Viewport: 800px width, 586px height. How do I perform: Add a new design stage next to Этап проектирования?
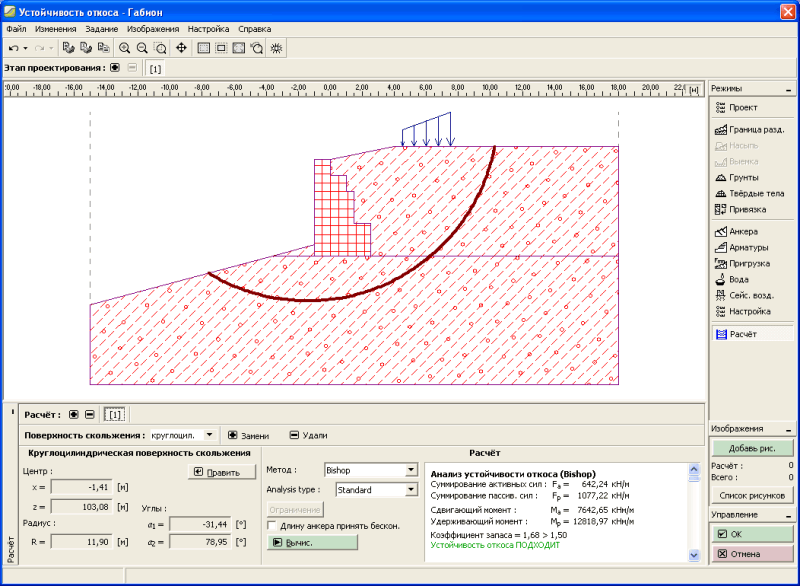click(x=115, y=67)
